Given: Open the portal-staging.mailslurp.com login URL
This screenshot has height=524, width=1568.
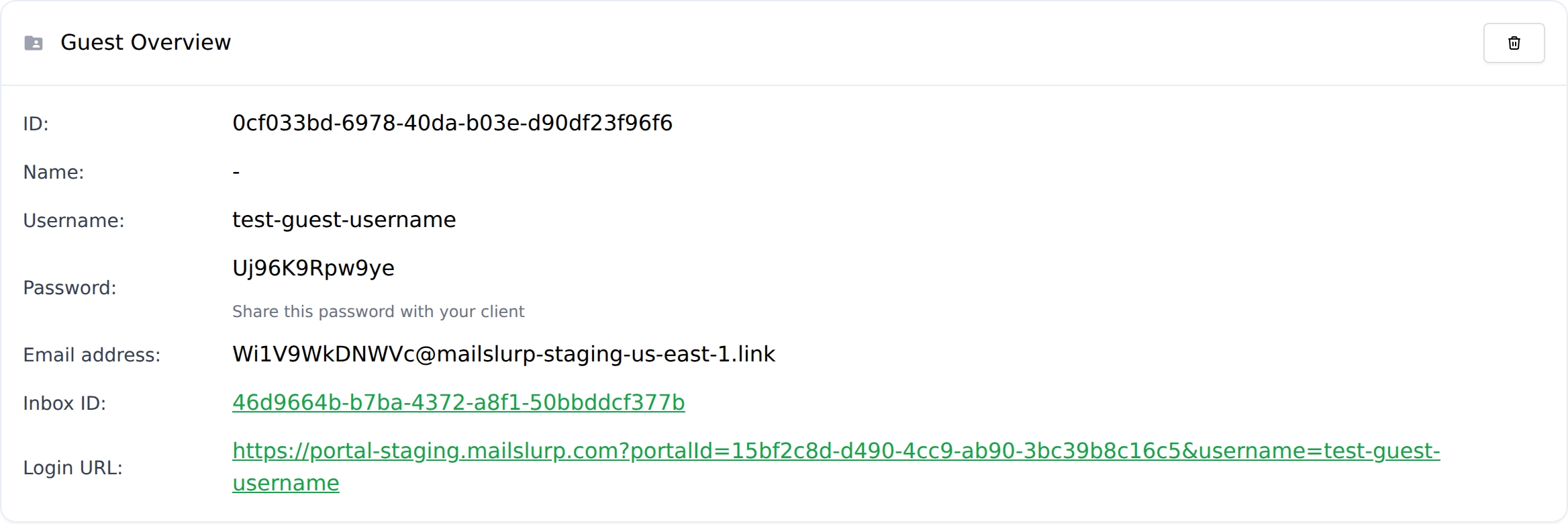Looking at the screenshot, I should [x=836, y=451].
